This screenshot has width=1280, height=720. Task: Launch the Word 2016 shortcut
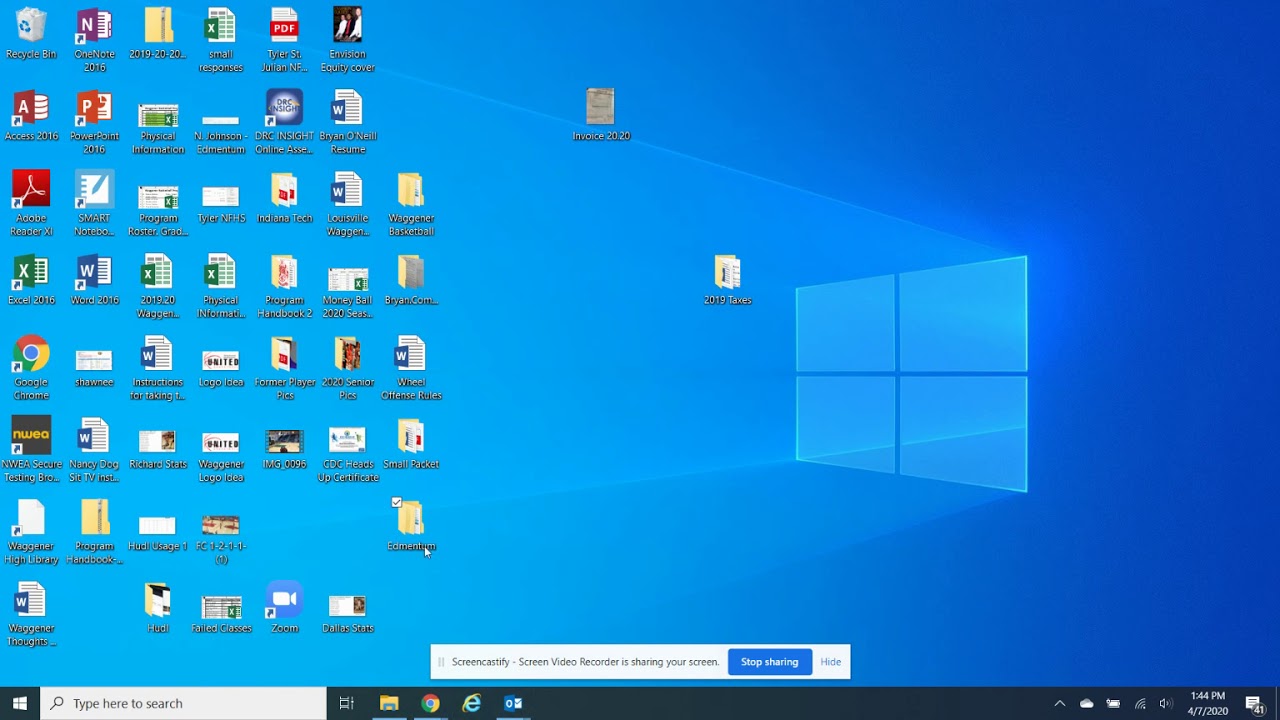tap(94, 280)
